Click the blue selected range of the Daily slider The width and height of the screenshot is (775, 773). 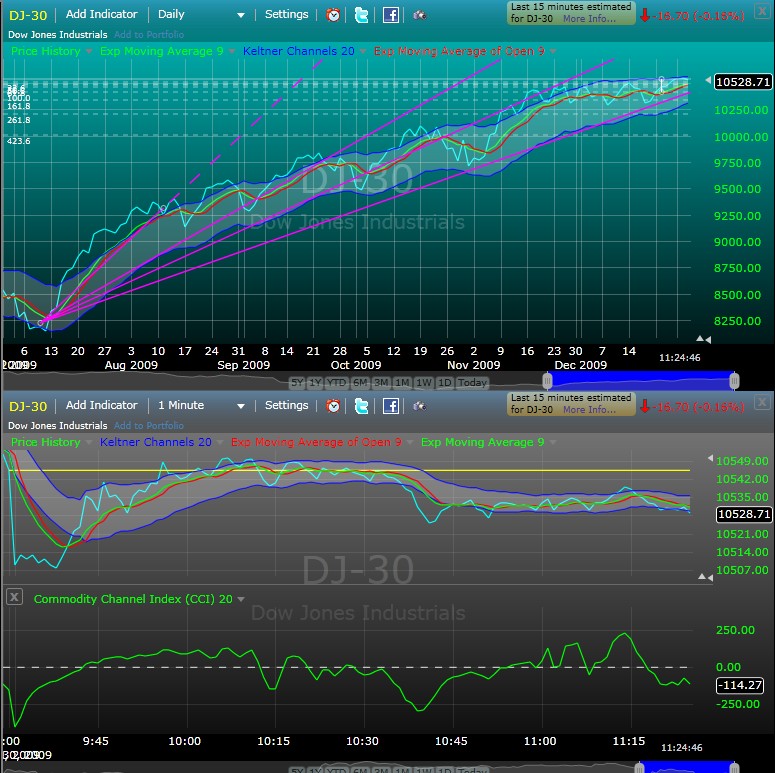pos(641,380)
